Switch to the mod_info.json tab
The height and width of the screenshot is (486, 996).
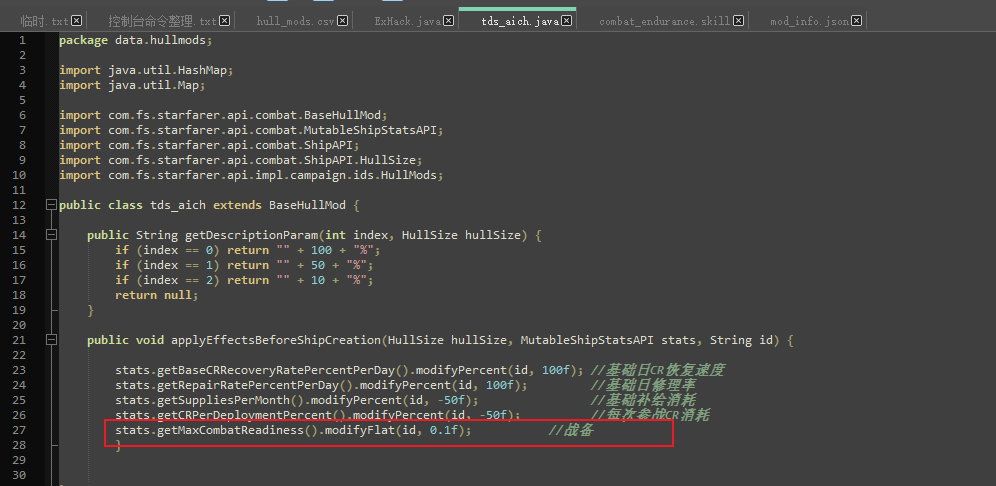(809, 21)
